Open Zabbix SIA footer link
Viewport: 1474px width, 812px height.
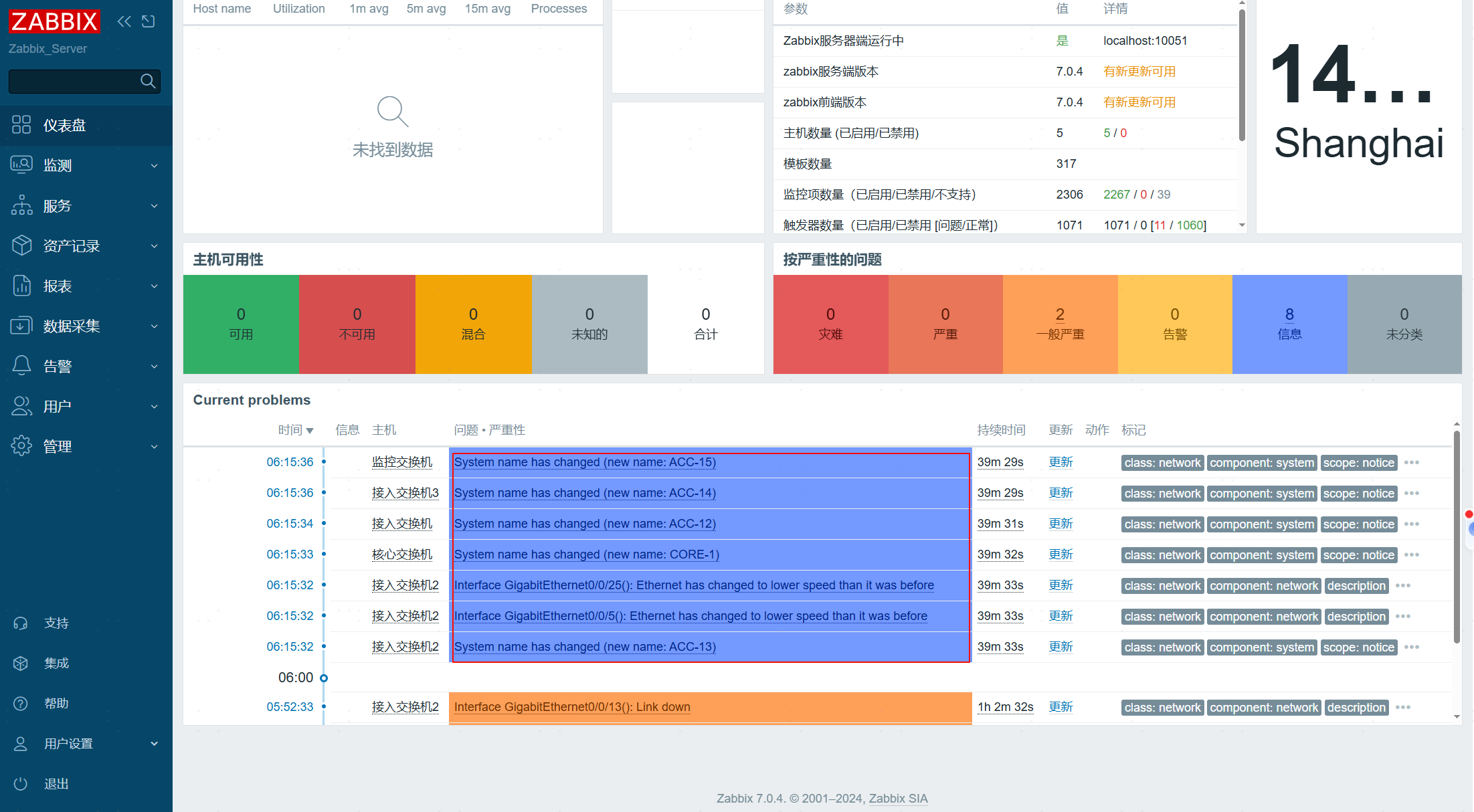tap(898, 799)
